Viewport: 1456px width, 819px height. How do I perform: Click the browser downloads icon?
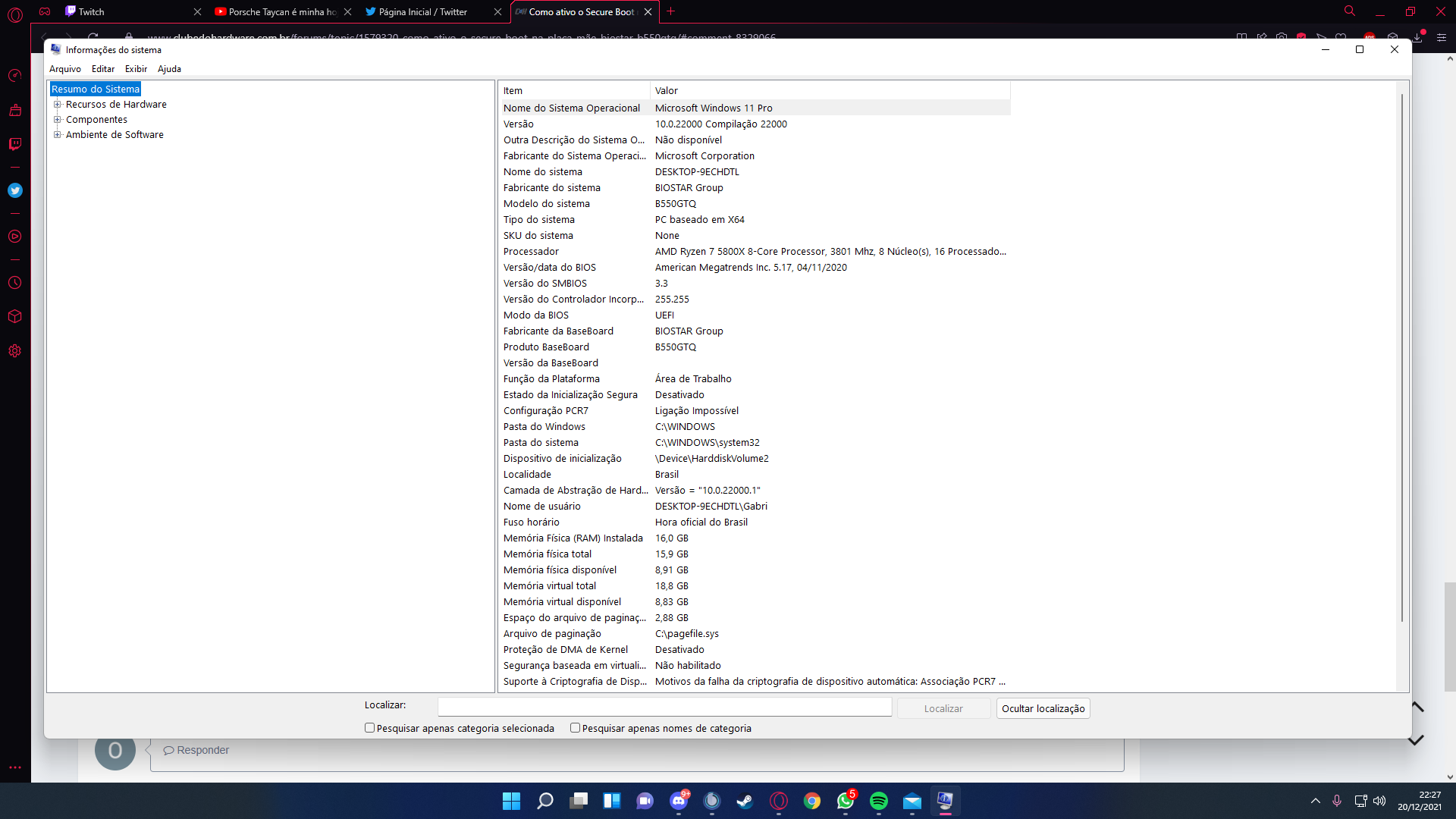[x=1417, y=37]
